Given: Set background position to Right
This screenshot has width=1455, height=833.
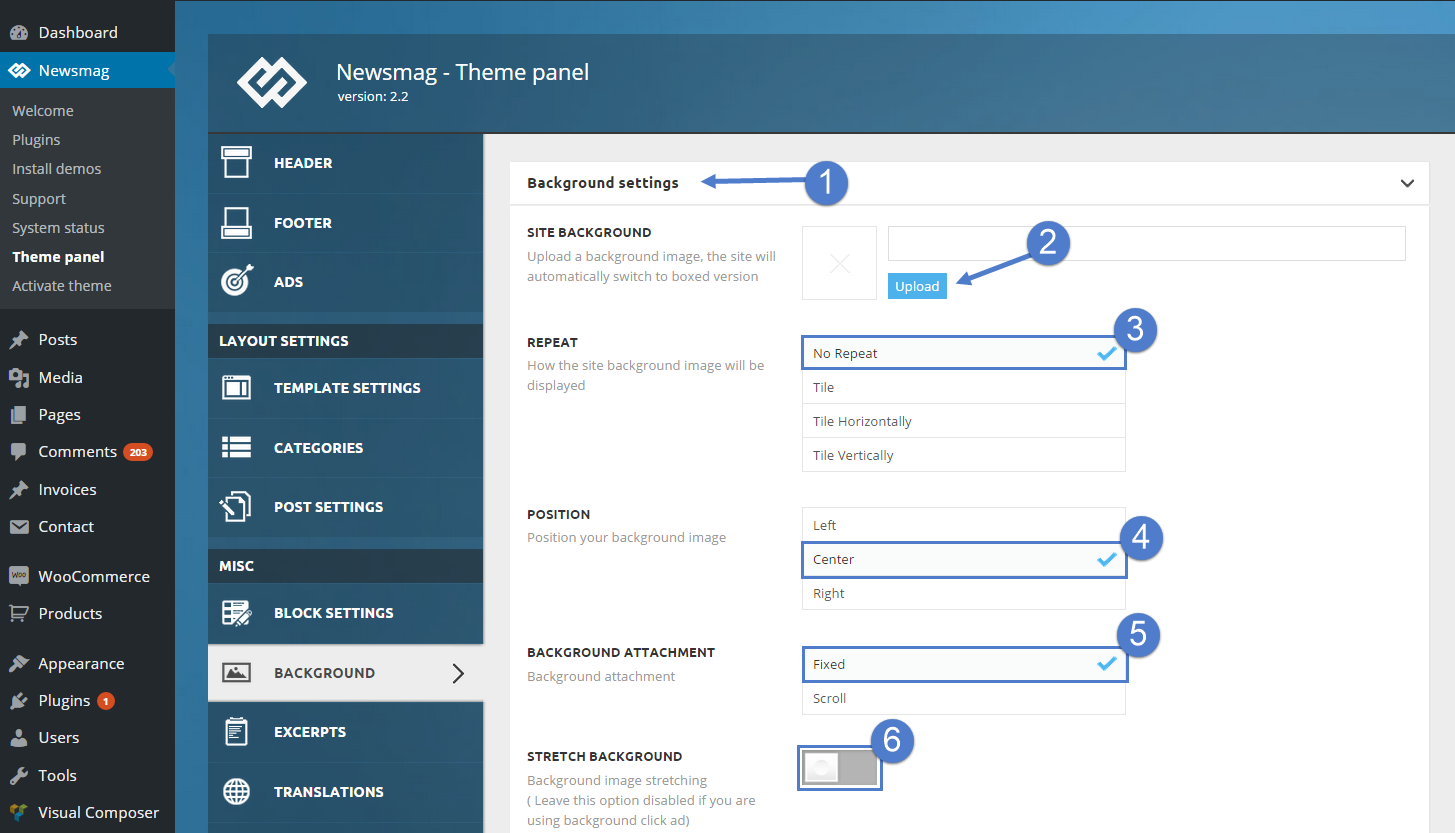Looking at the screenshot, I should tap(964, 593).
